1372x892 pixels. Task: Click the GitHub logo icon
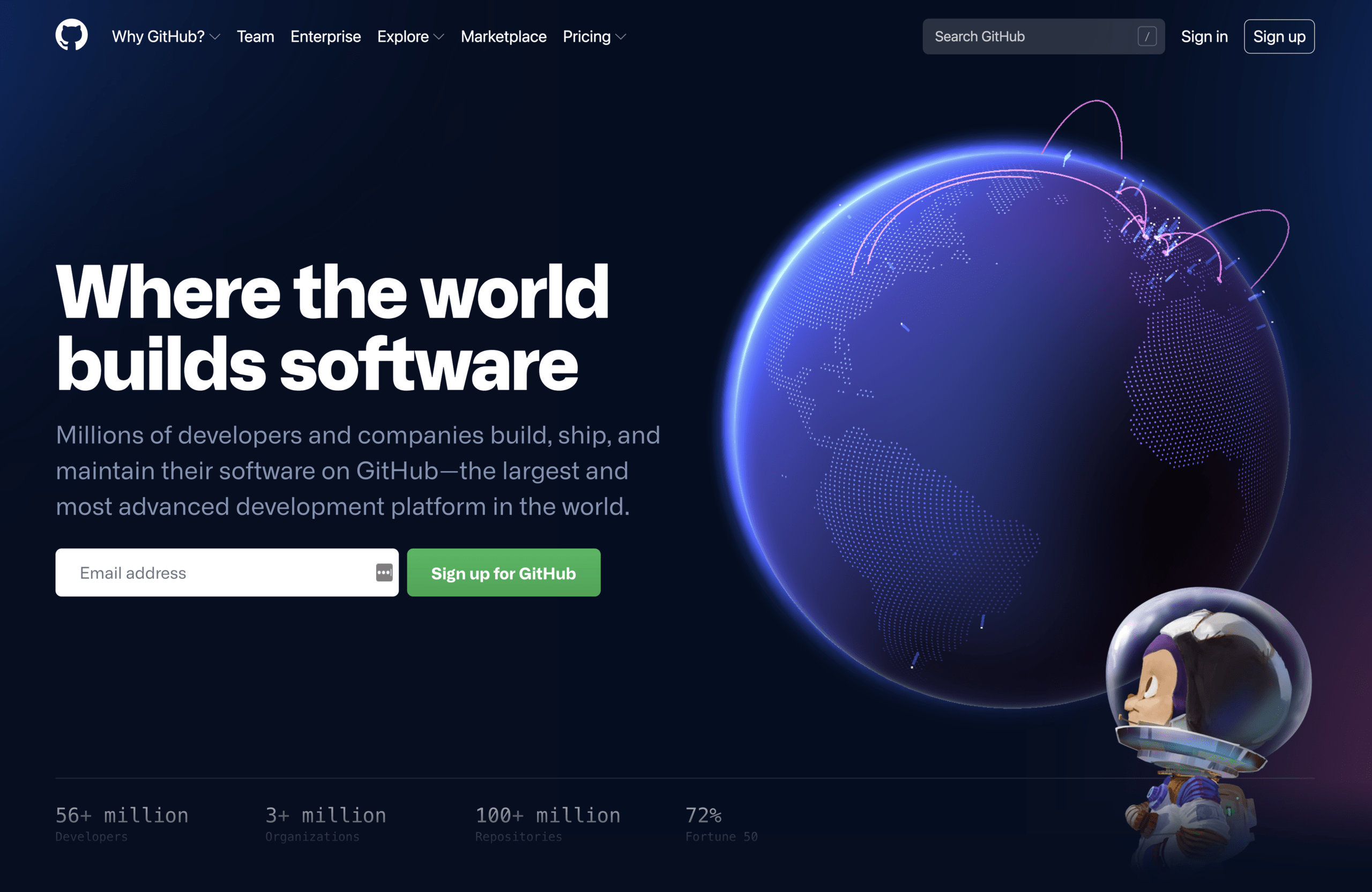point(71,36)
